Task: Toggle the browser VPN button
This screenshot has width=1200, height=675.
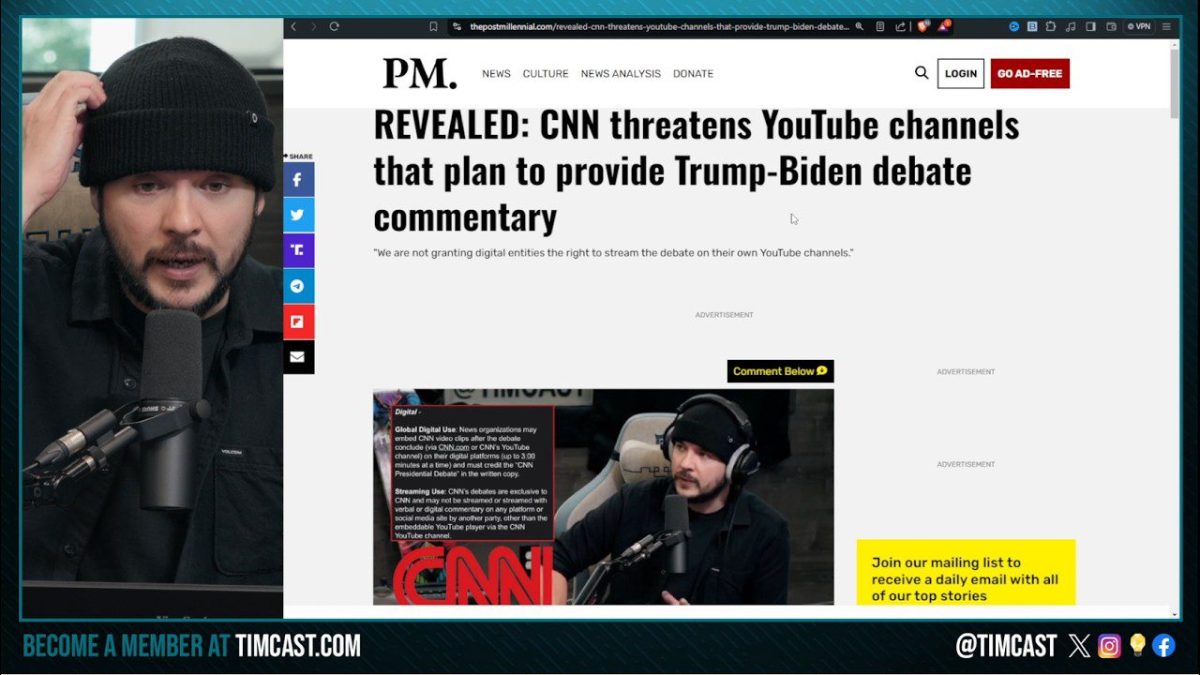Action: 1138,26
